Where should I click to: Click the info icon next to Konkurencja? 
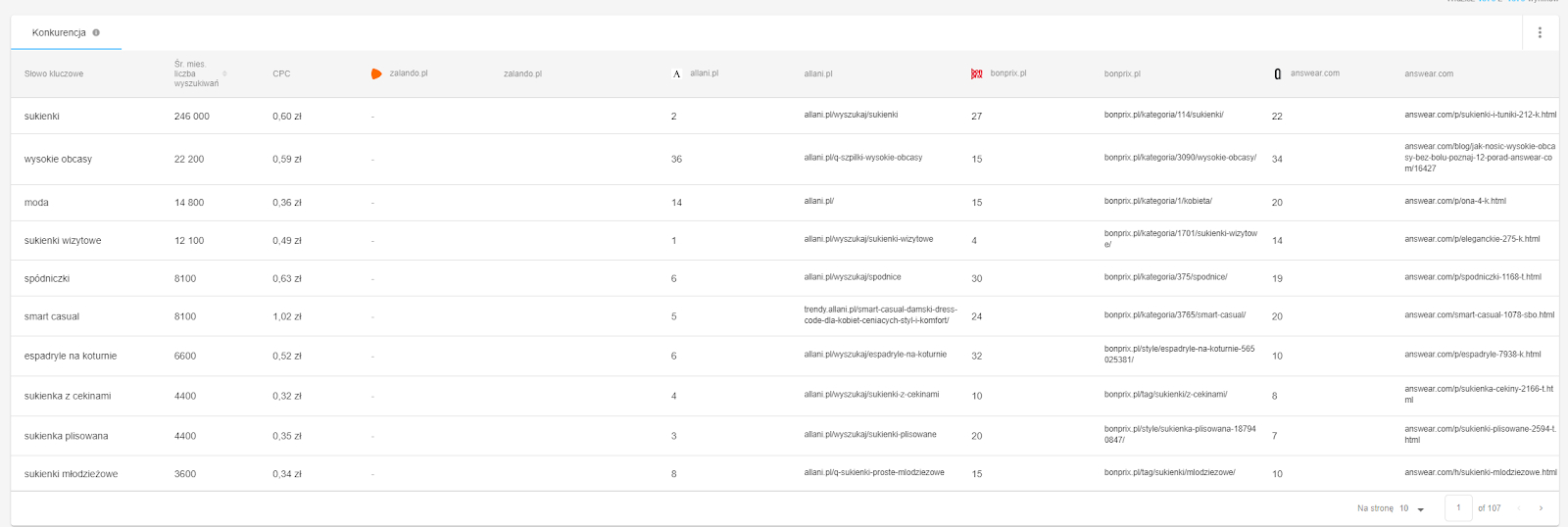point(96,32)
